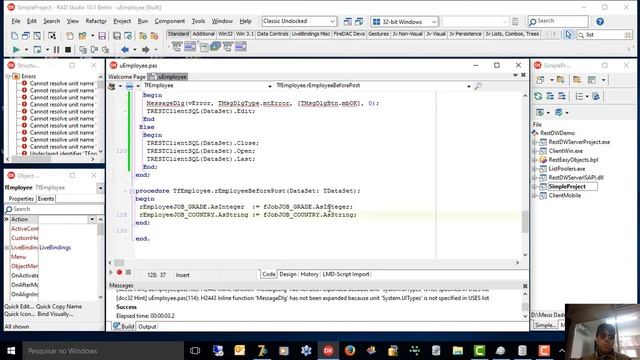Click the Save disk icon

tap(102, 36)
